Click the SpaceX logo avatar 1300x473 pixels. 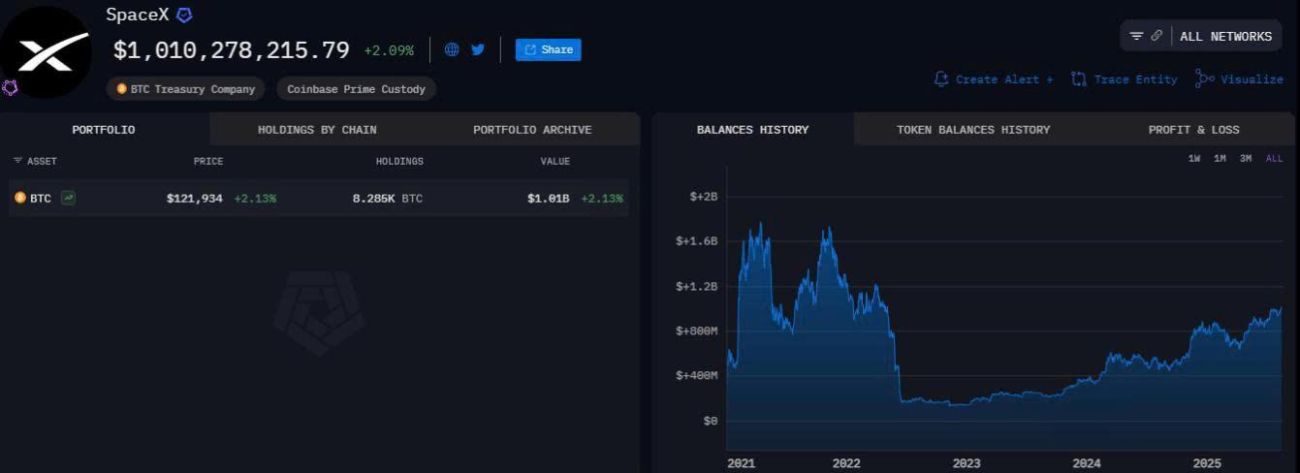[x=46, y=50]
